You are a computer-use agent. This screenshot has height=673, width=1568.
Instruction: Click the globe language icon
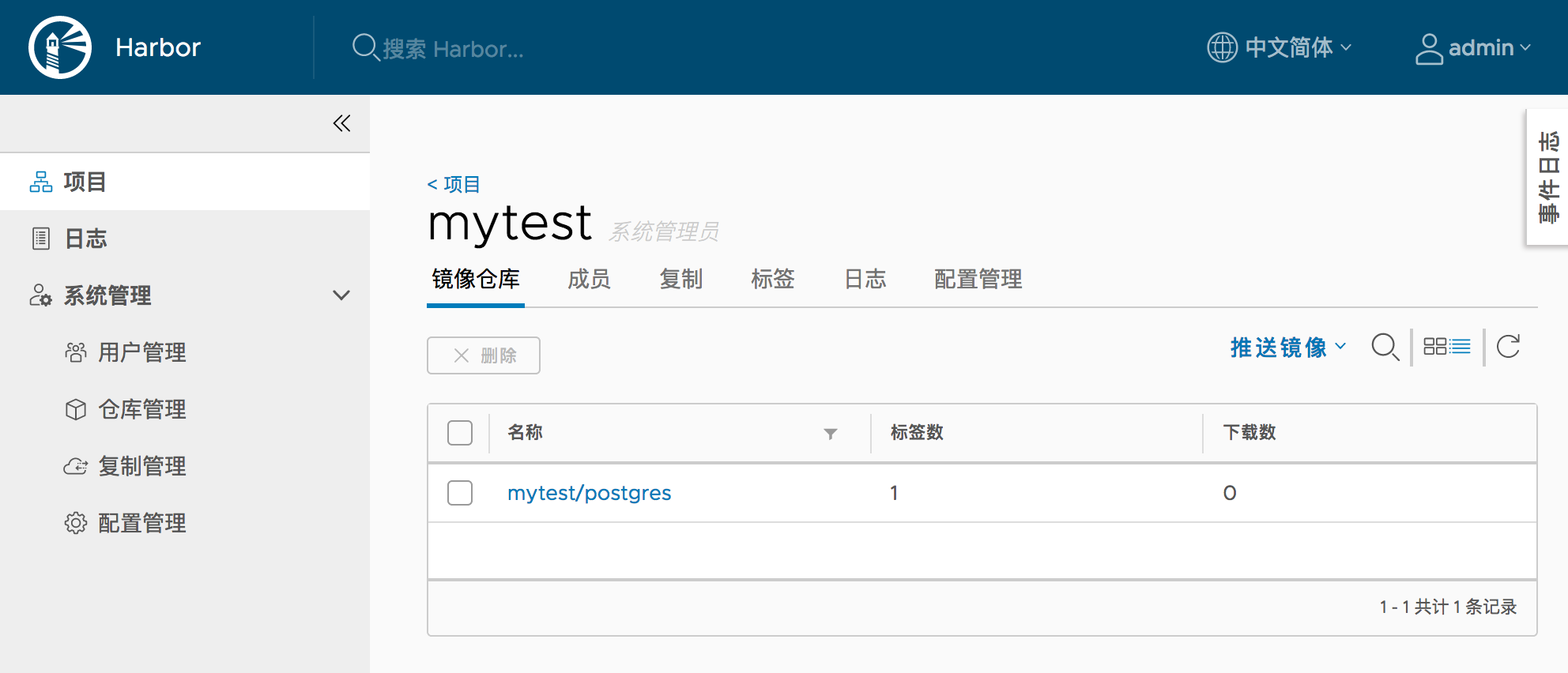pos(1222,47)
